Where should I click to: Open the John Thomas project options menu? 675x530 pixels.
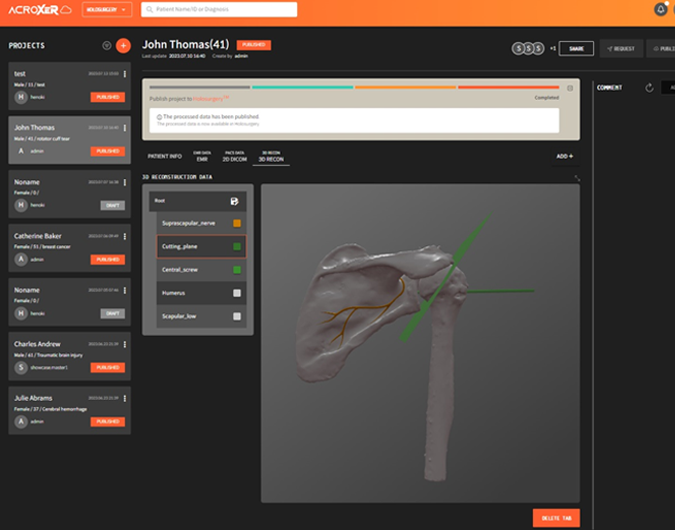124,129
